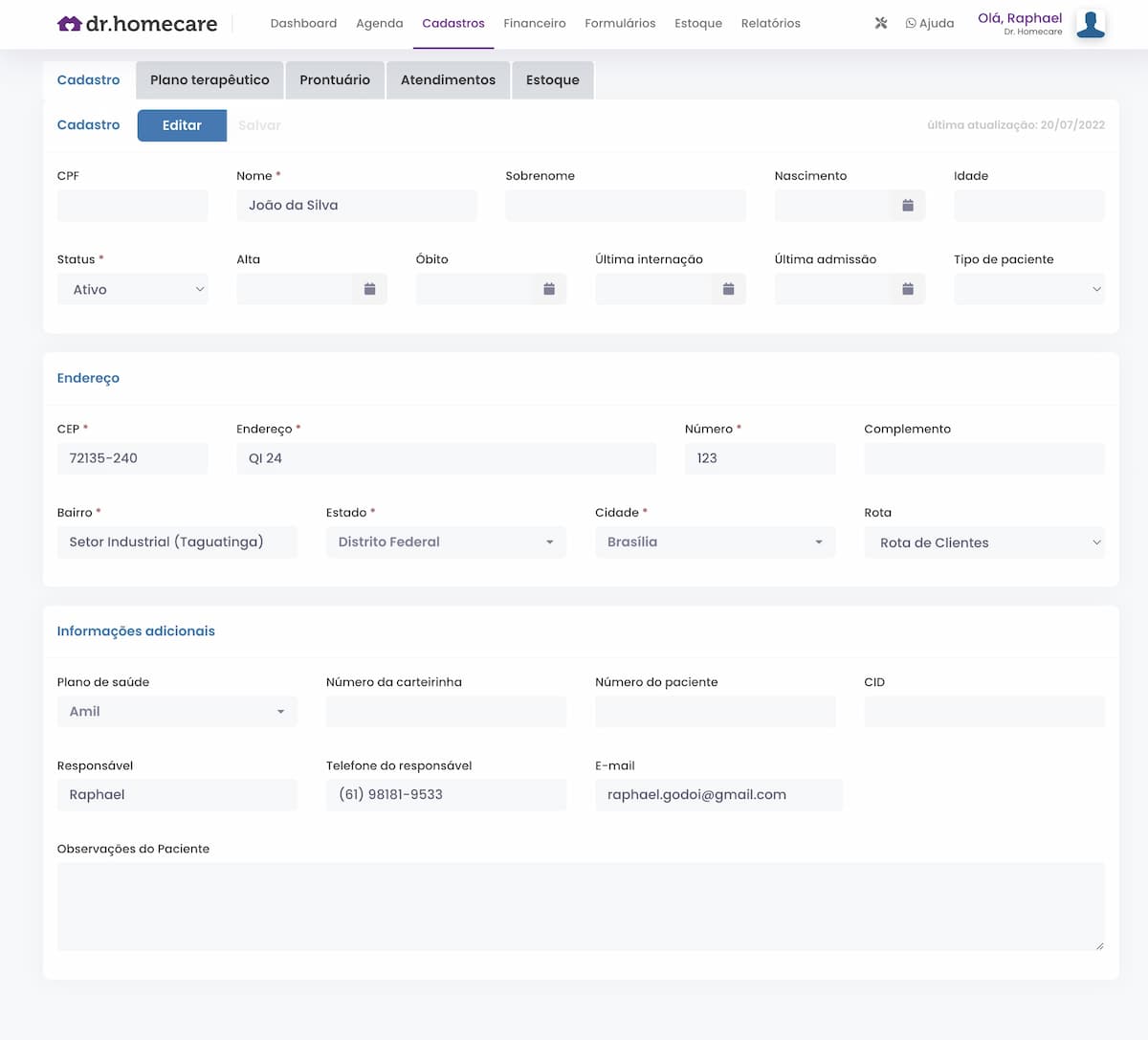Click the Óbito calendar icon
This screenshot has height=1040, width=1148.
coord(549,289)
